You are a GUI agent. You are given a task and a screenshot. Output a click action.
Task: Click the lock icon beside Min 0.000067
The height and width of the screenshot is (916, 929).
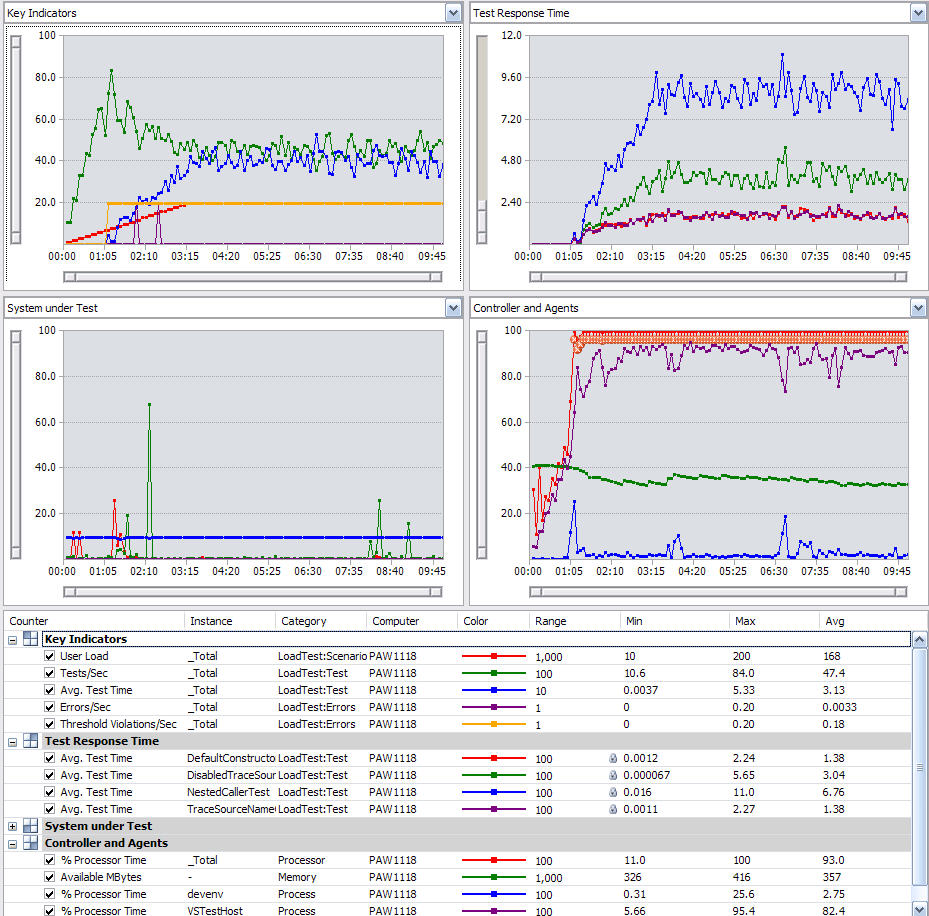613,776
